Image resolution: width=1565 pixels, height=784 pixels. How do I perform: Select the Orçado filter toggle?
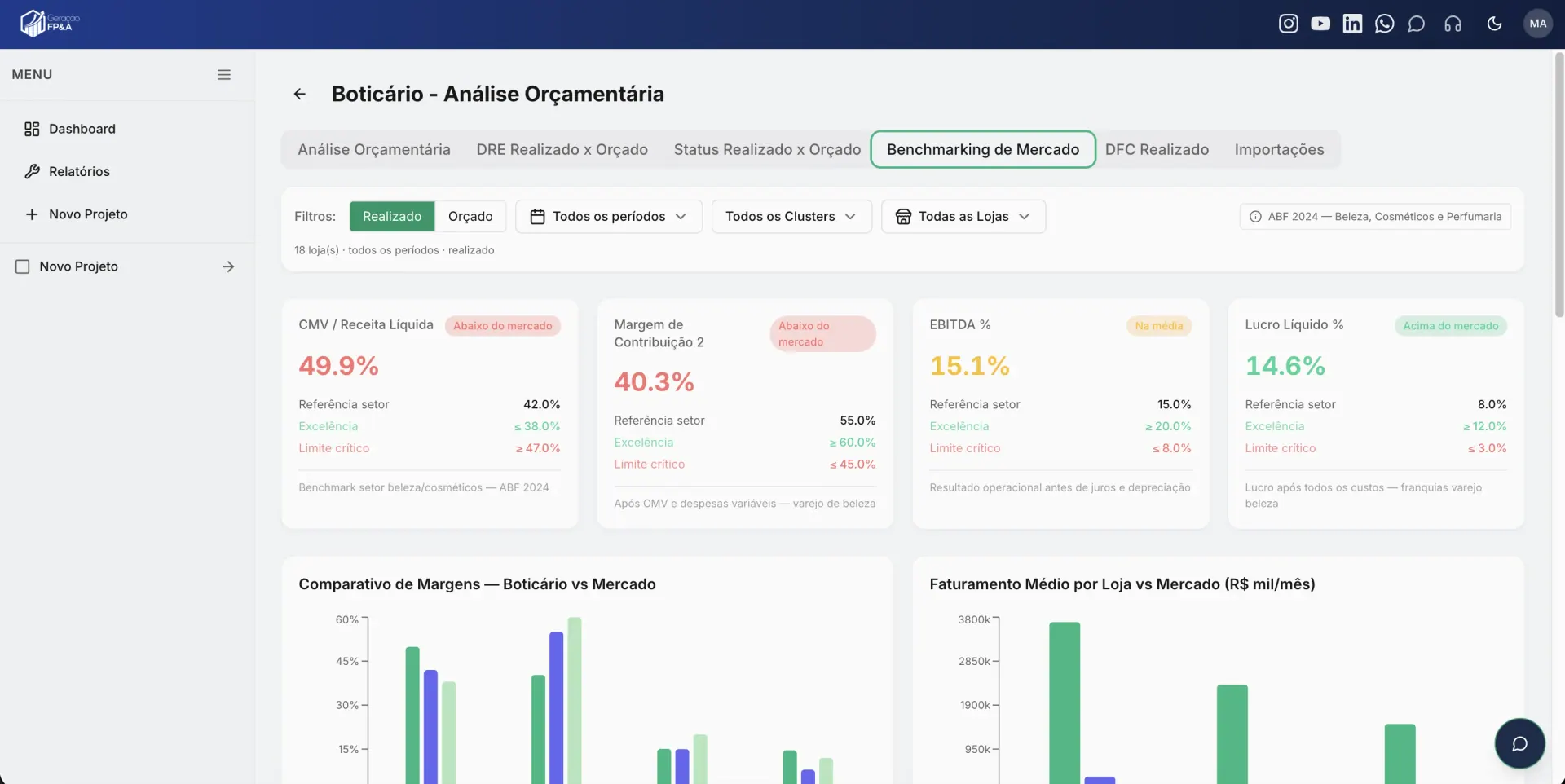(x=470, y=217)
